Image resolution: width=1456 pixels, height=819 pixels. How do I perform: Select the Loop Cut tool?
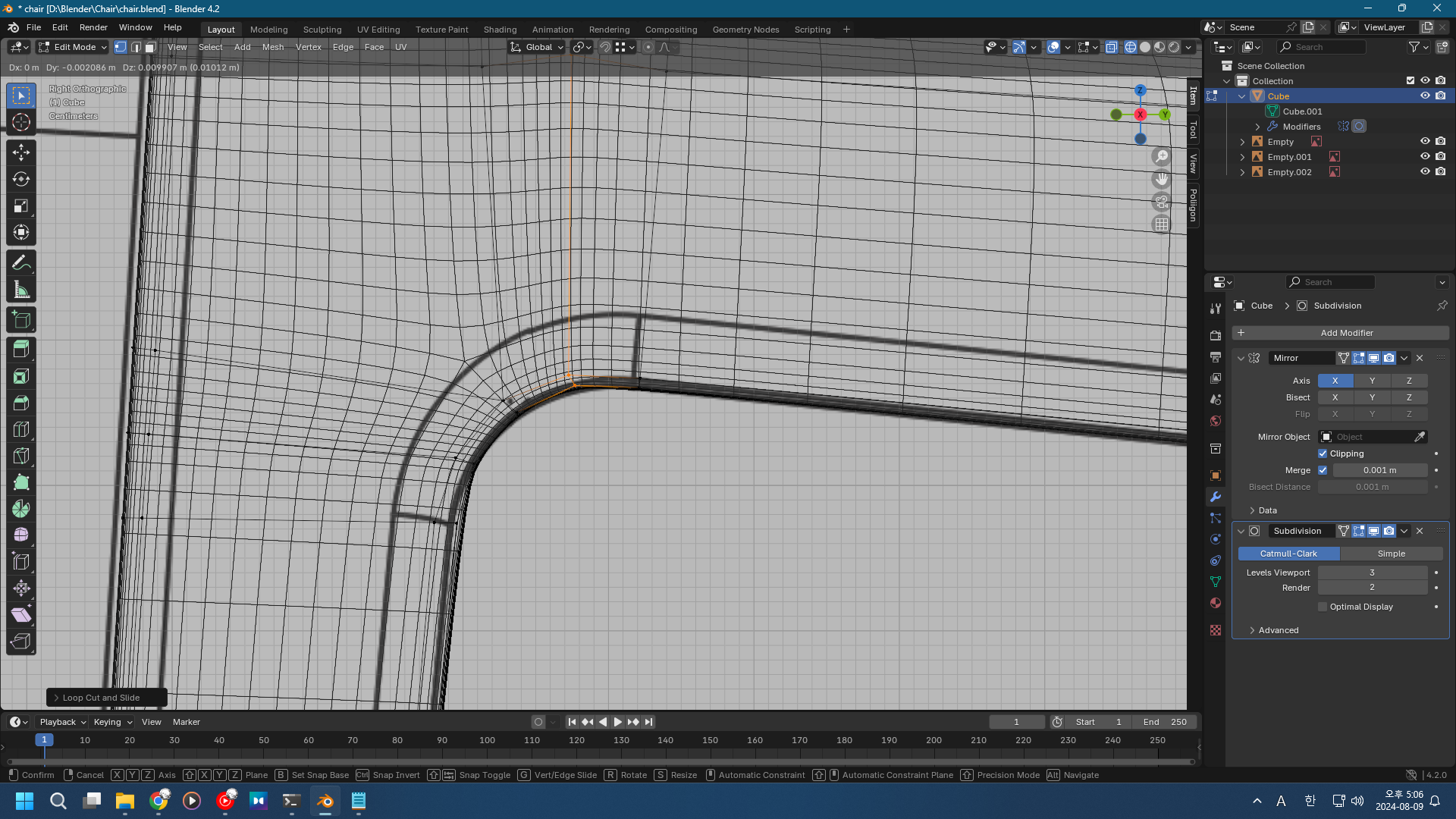(x=21, y=429)
